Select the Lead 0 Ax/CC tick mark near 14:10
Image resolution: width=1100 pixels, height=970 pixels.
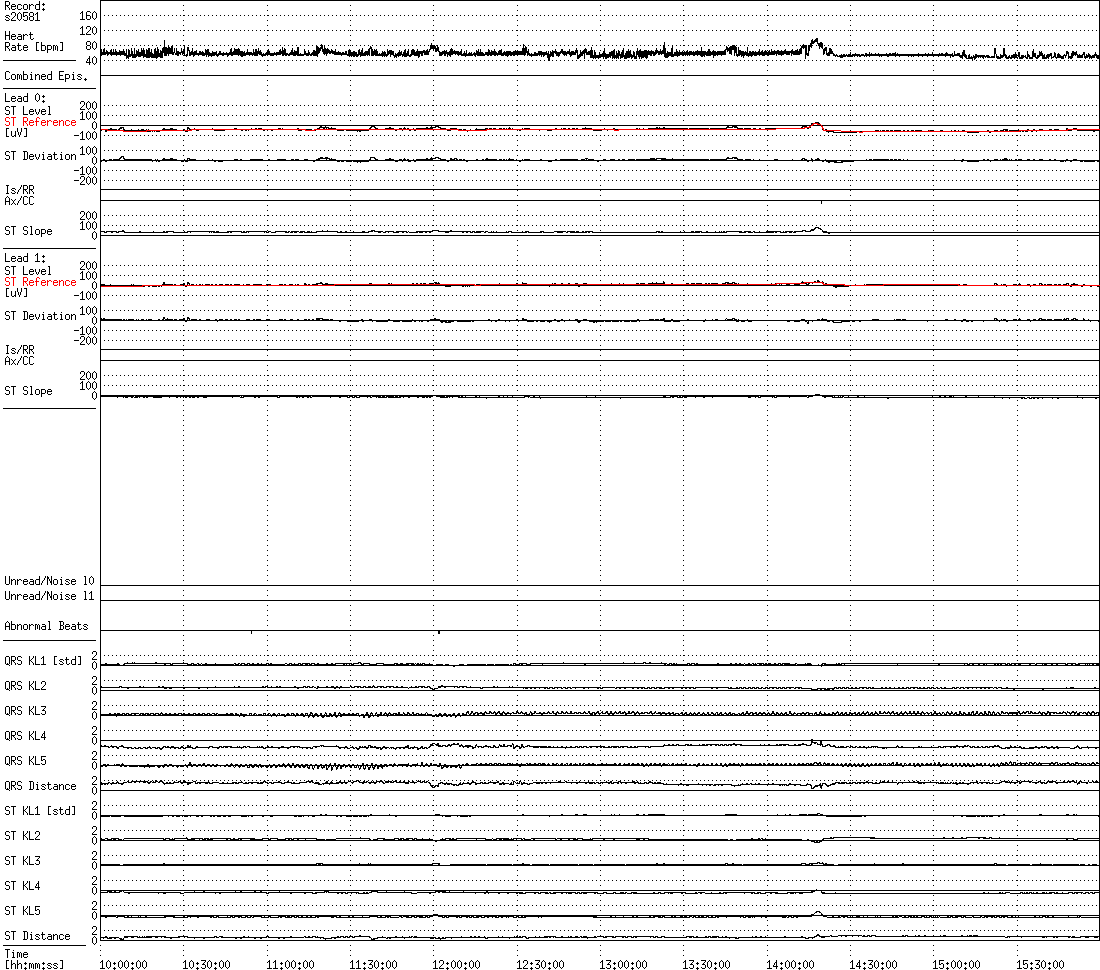coord(821,202)
